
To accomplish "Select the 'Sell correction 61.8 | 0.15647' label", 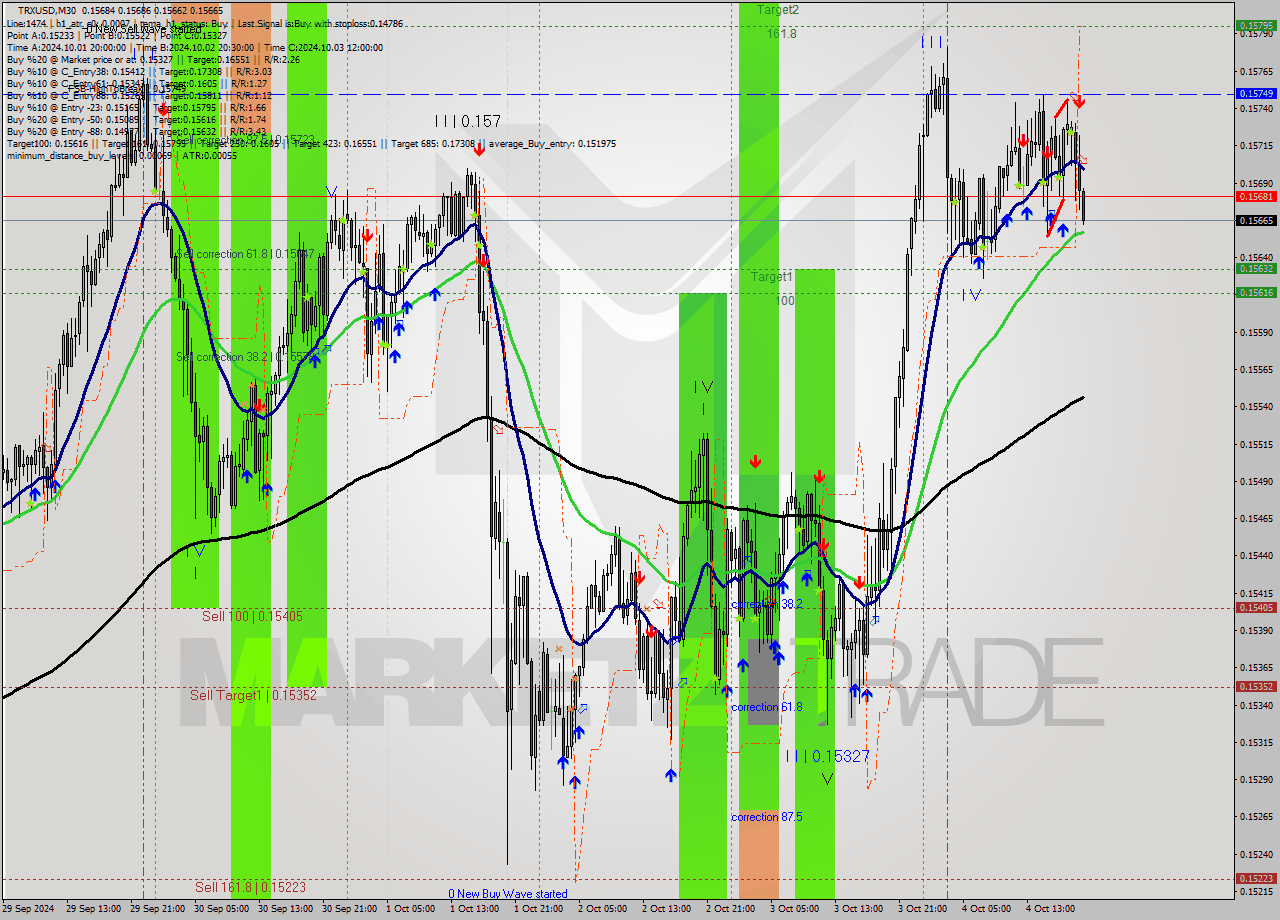I will (x=246, y=254).
